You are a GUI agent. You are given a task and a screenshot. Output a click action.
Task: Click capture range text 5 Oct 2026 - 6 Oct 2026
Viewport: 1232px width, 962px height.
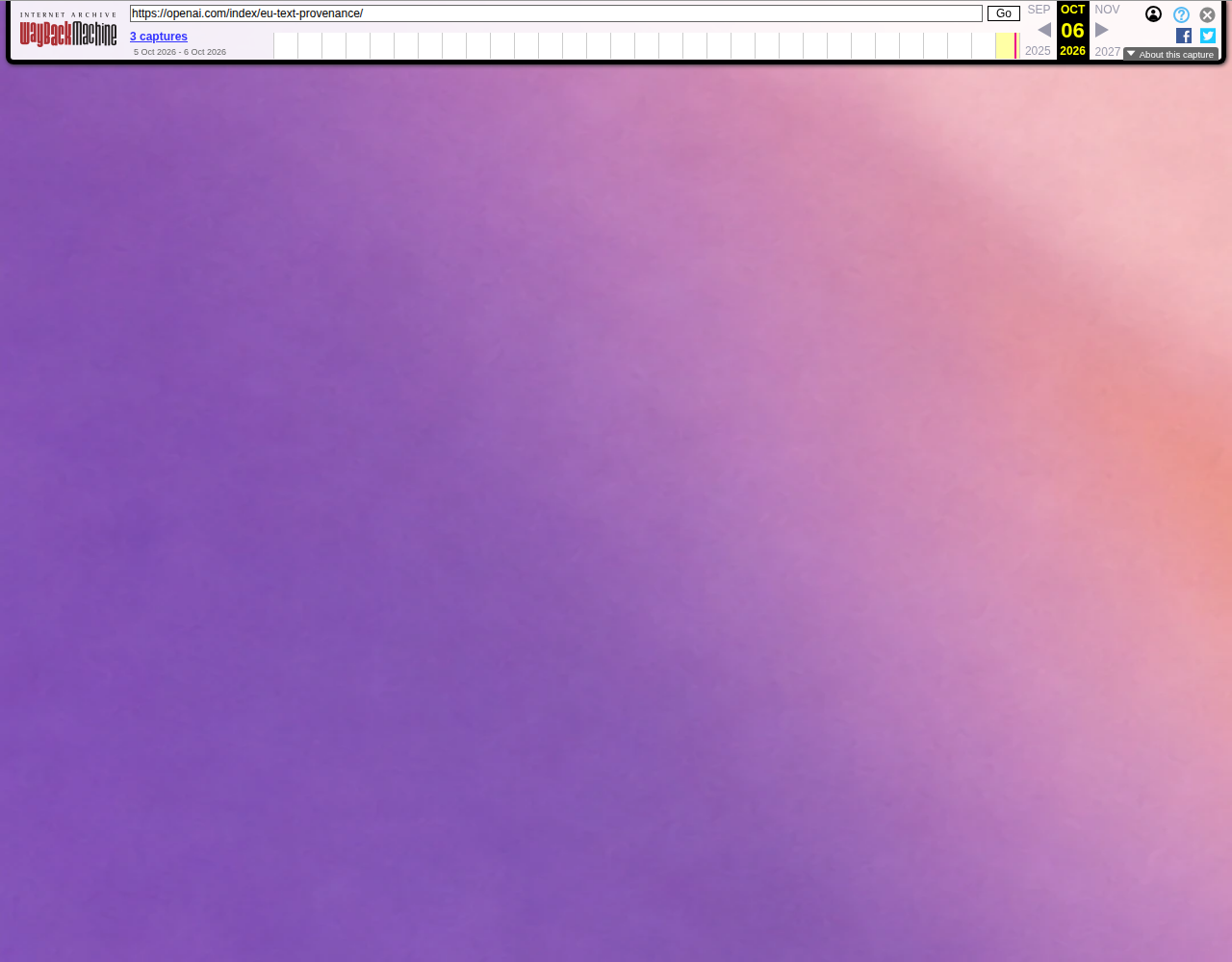[x=180, y=52]
